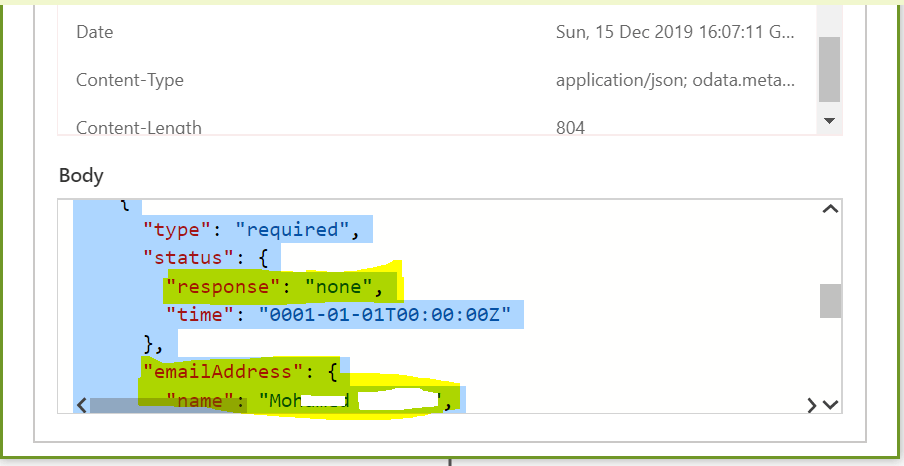This screenshot has height=466, width=904.
Task: Select the Date header name
Action: (94, 32)
